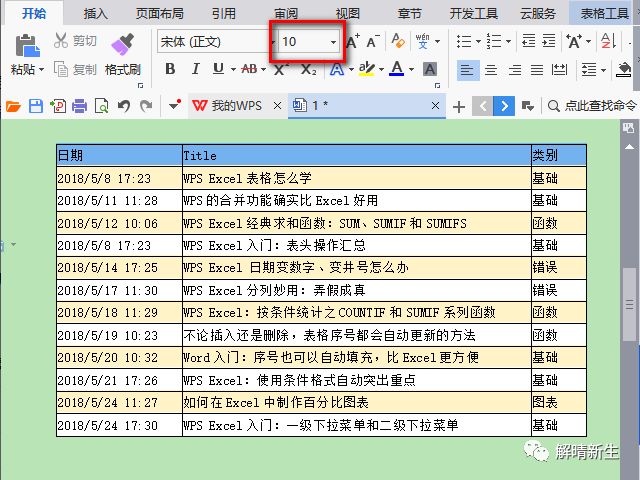Click the sort A-Z icon

[x=608, y=41]
